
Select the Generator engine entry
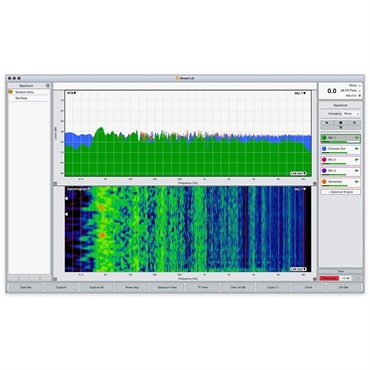point(341,182)
